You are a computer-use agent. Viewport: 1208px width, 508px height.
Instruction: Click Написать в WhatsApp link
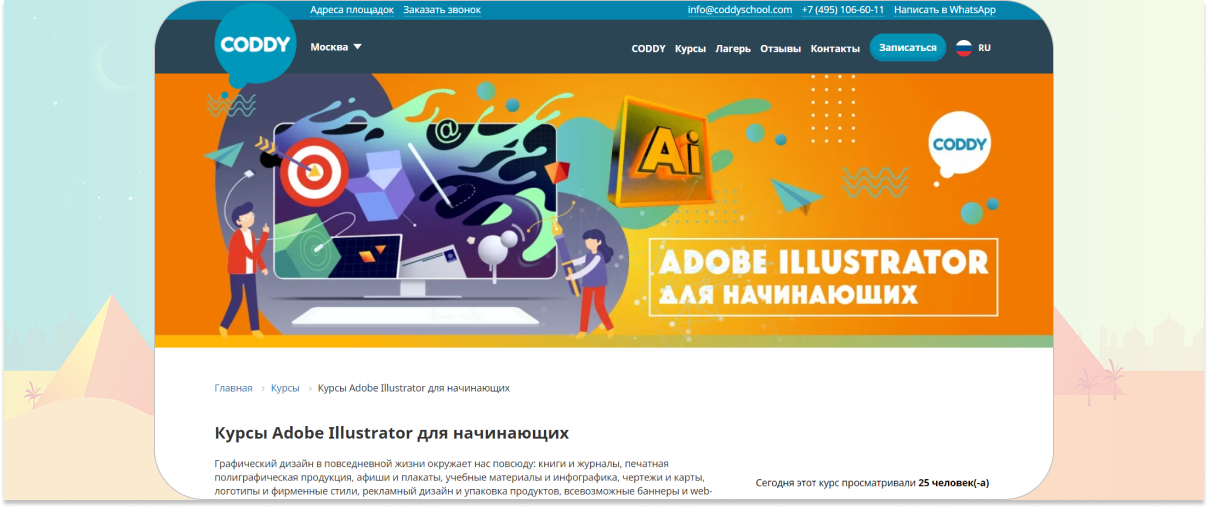pos(945,10)
